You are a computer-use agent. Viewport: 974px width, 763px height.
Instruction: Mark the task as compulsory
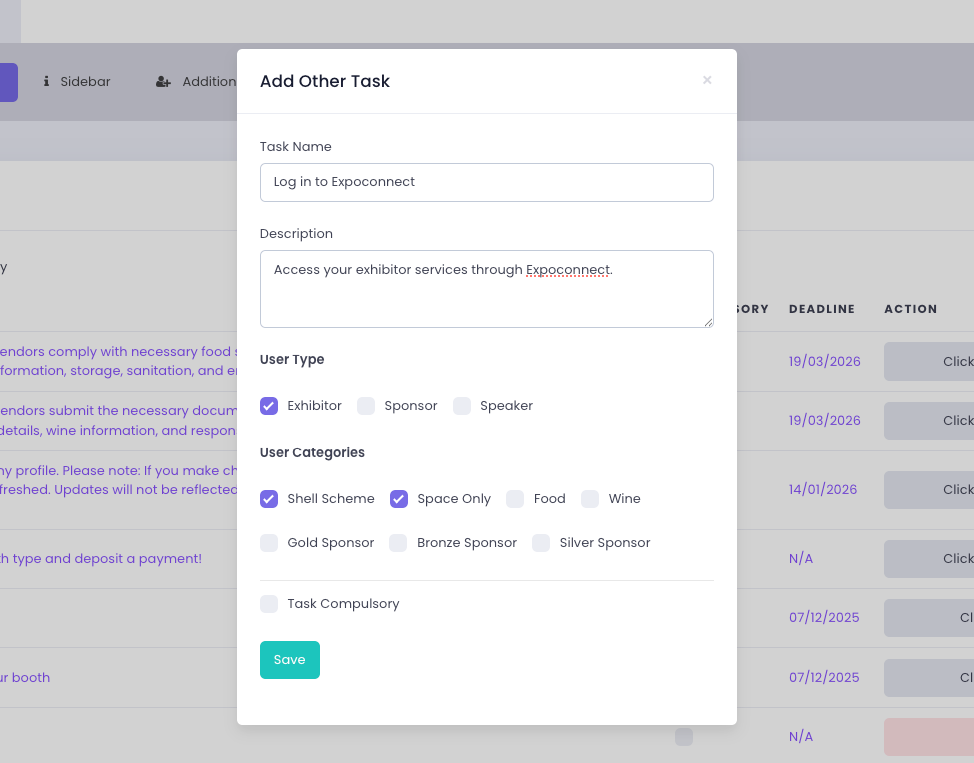(269, 604)
